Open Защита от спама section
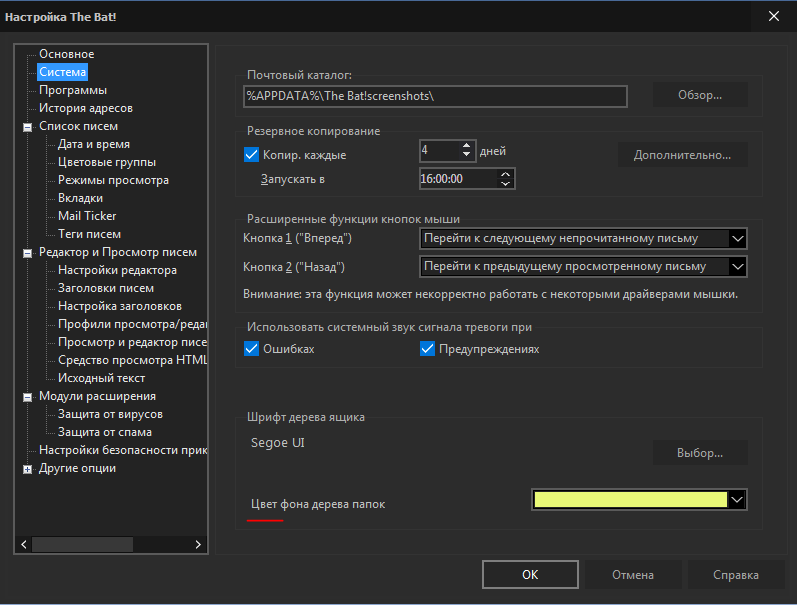Image resolution: width=797 pixels, height=606 pixels. [x=104, y=432]
